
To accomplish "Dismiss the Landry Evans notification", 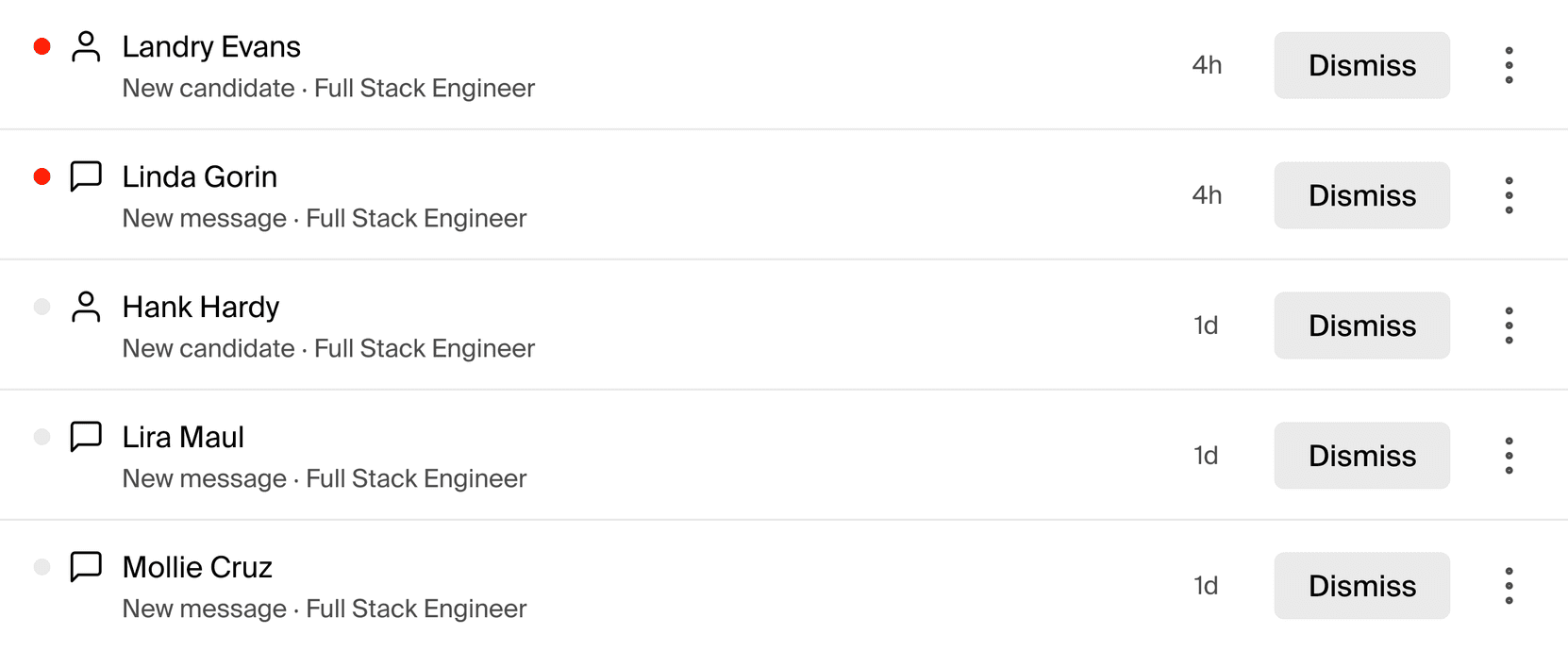I will [1361, 65].
